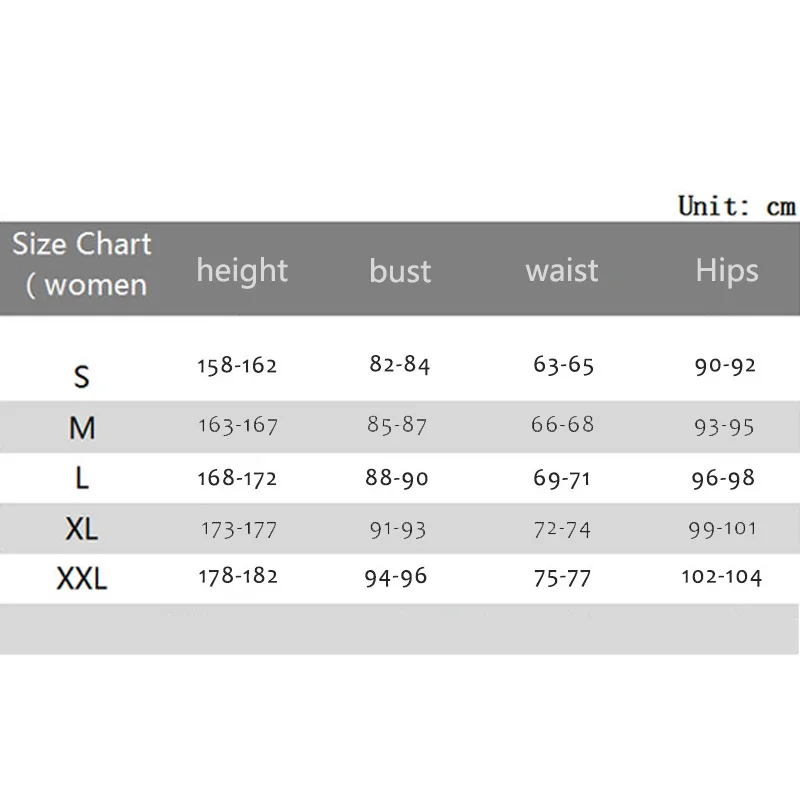Click hips value 99-101
The image size is (800, 800).
pos(723,528)
